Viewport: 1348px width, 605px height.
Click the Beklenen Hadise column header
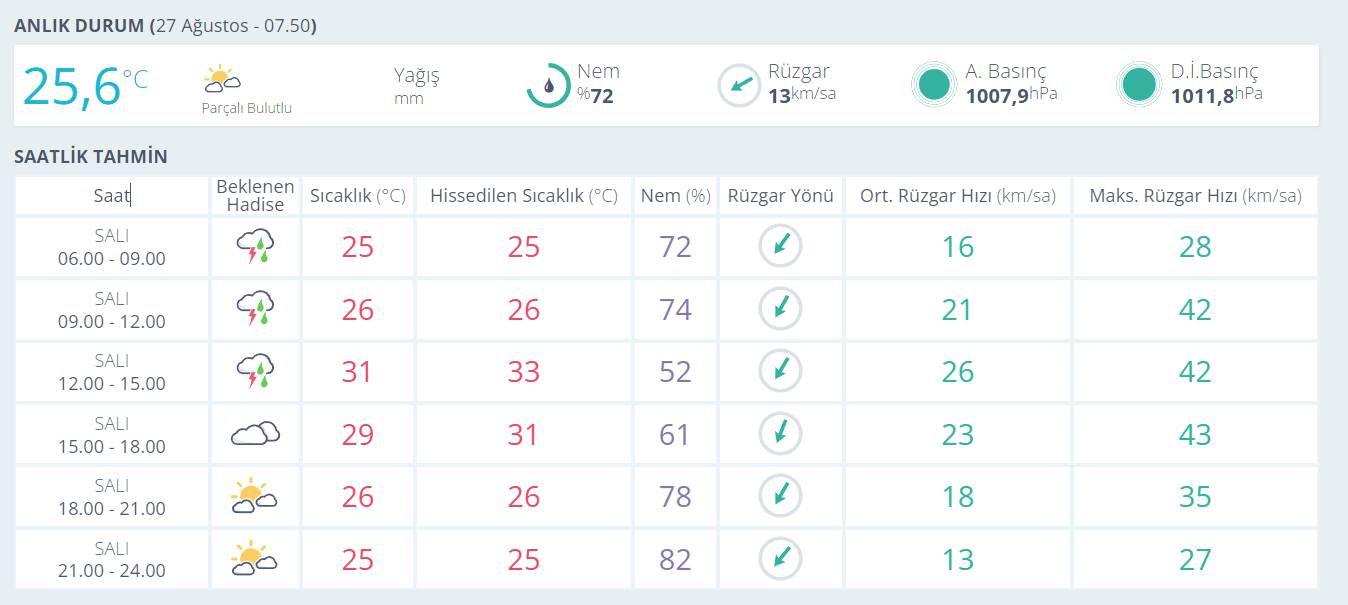(x=256, y=196)
